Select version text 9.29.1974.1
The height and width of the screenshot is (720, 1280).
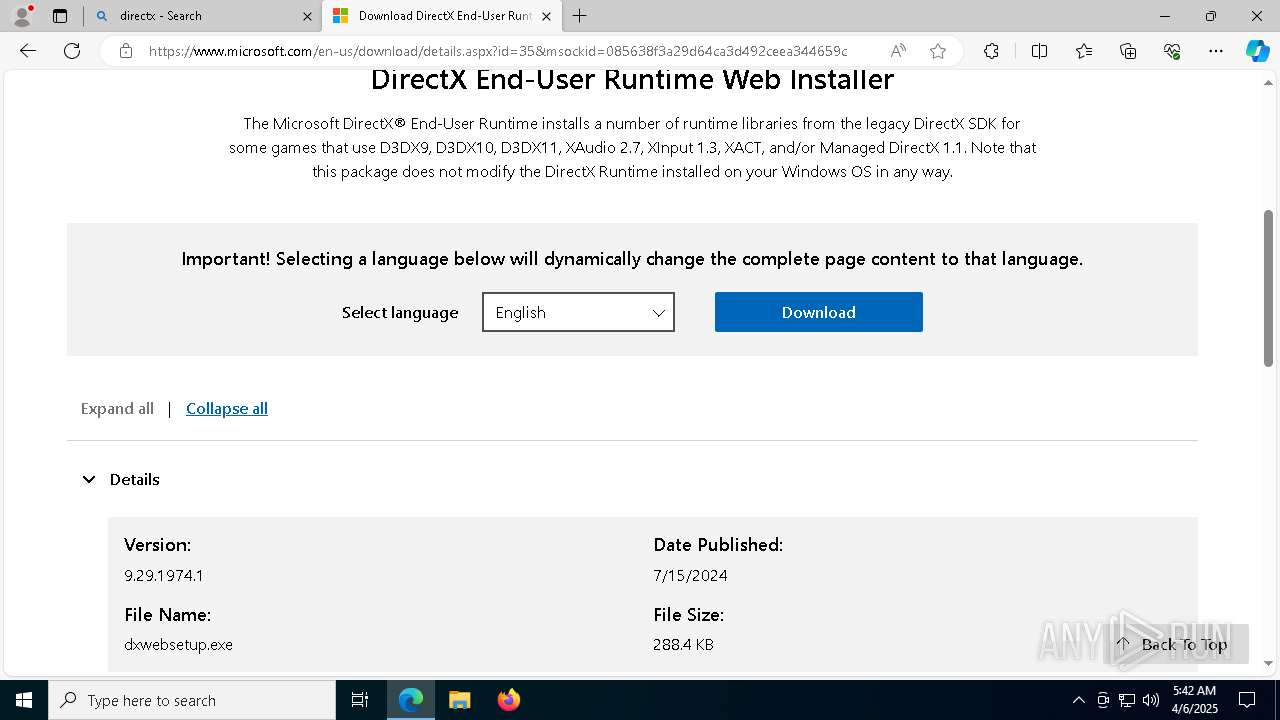164,575
